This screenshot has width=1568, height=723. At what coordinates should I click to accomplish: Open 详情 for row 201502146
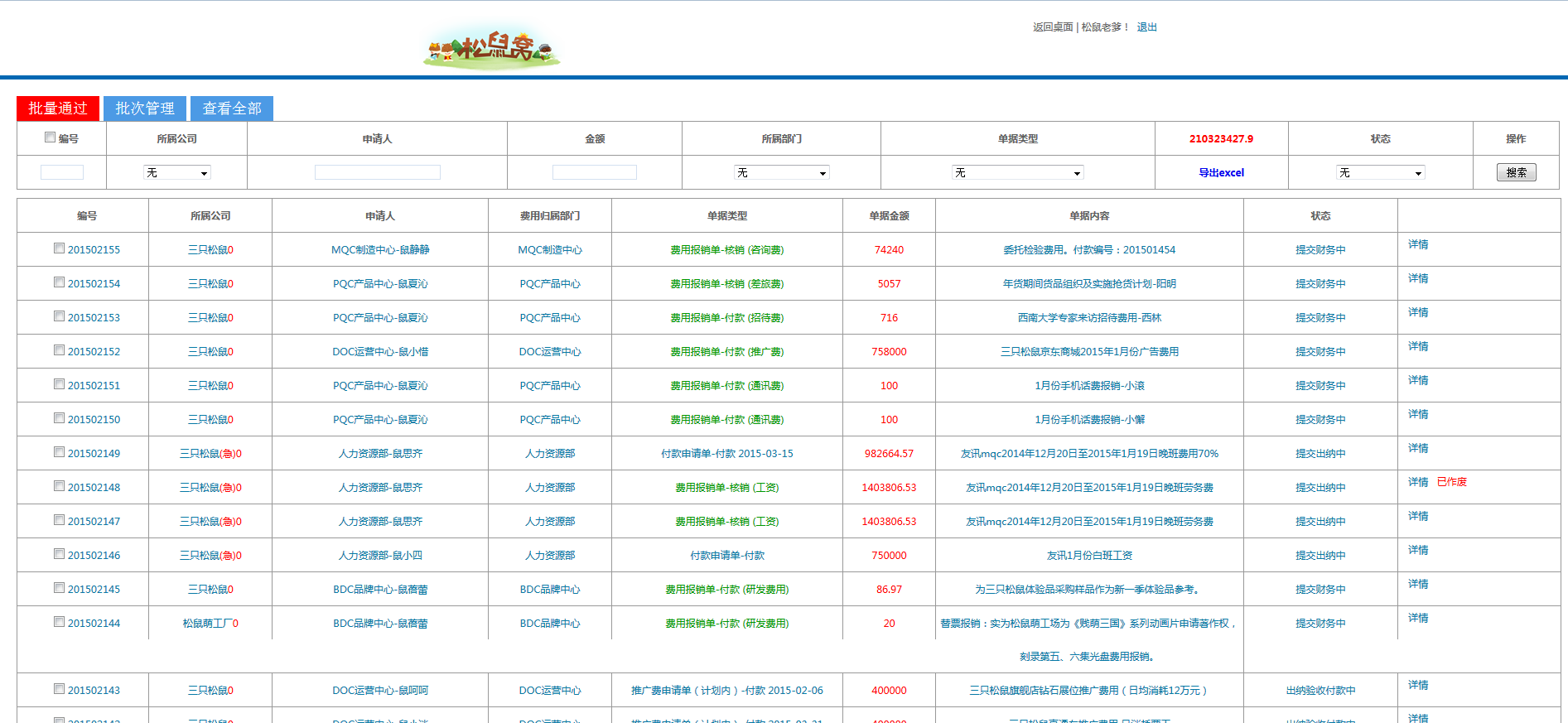pos(1418,551)
